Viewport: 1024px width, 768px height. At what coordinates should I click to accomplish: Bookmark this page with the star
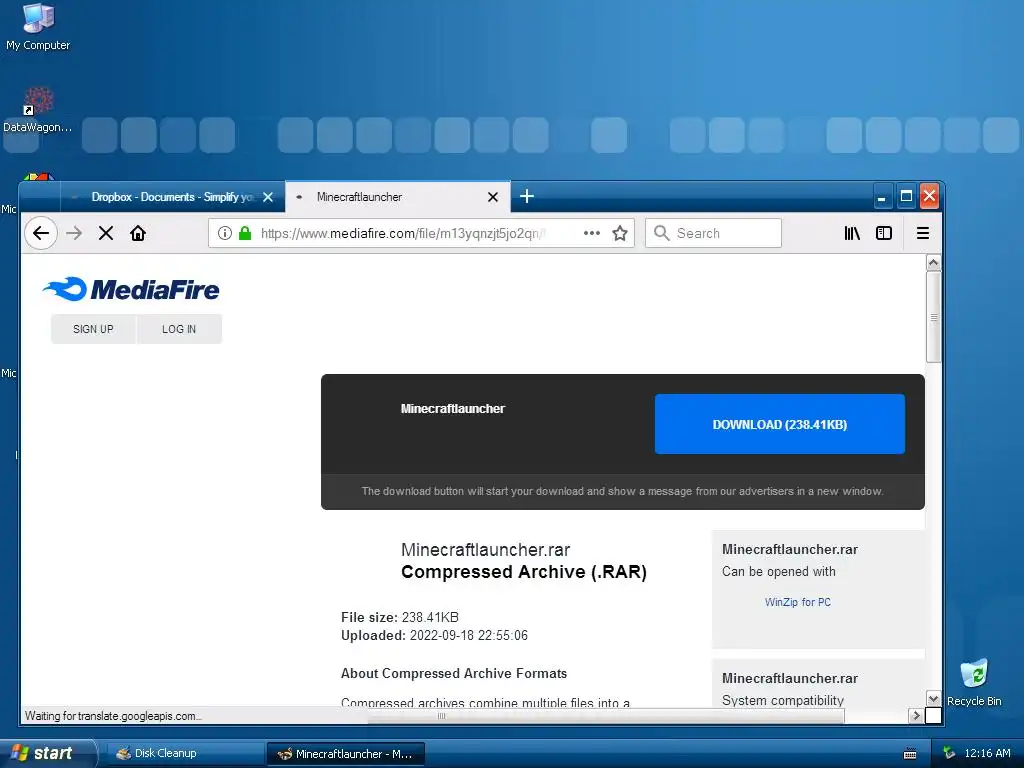[620, 233]
